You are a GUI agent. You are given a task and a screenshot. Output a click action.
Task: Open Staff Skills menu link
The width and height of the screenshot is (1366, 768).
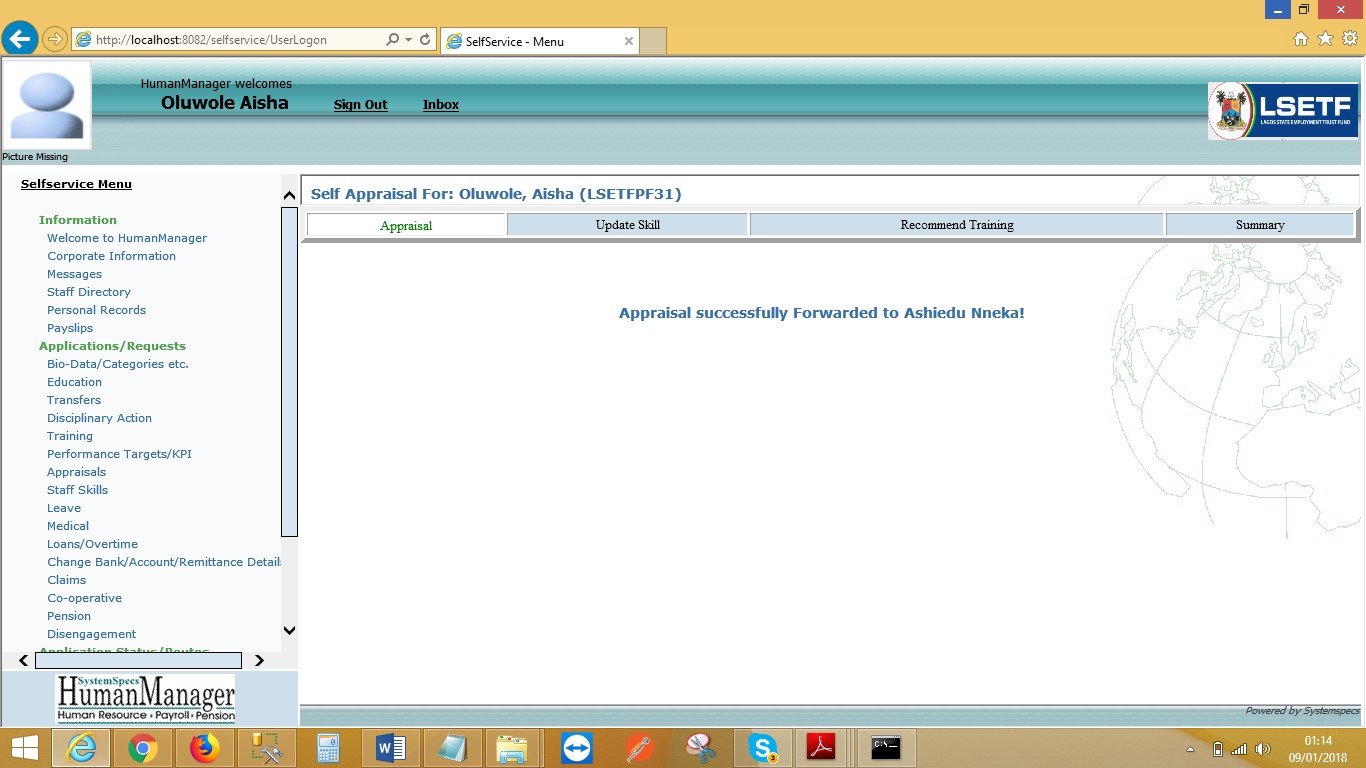pyautogui.click(x=77, y=490)
